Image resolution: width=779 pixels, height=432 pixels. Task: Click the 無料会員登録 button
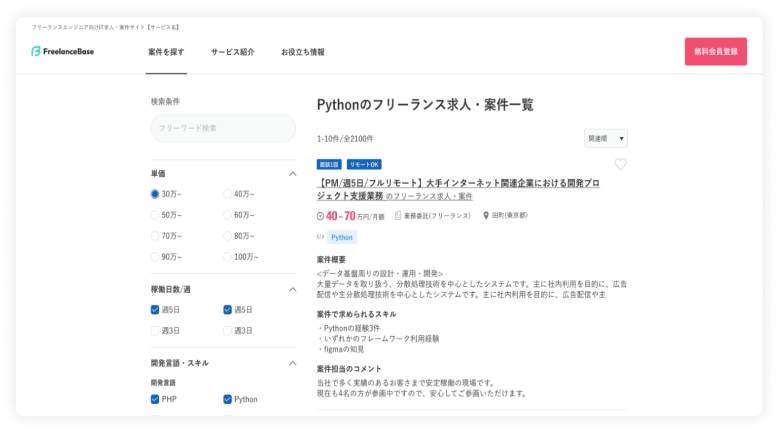715,52
